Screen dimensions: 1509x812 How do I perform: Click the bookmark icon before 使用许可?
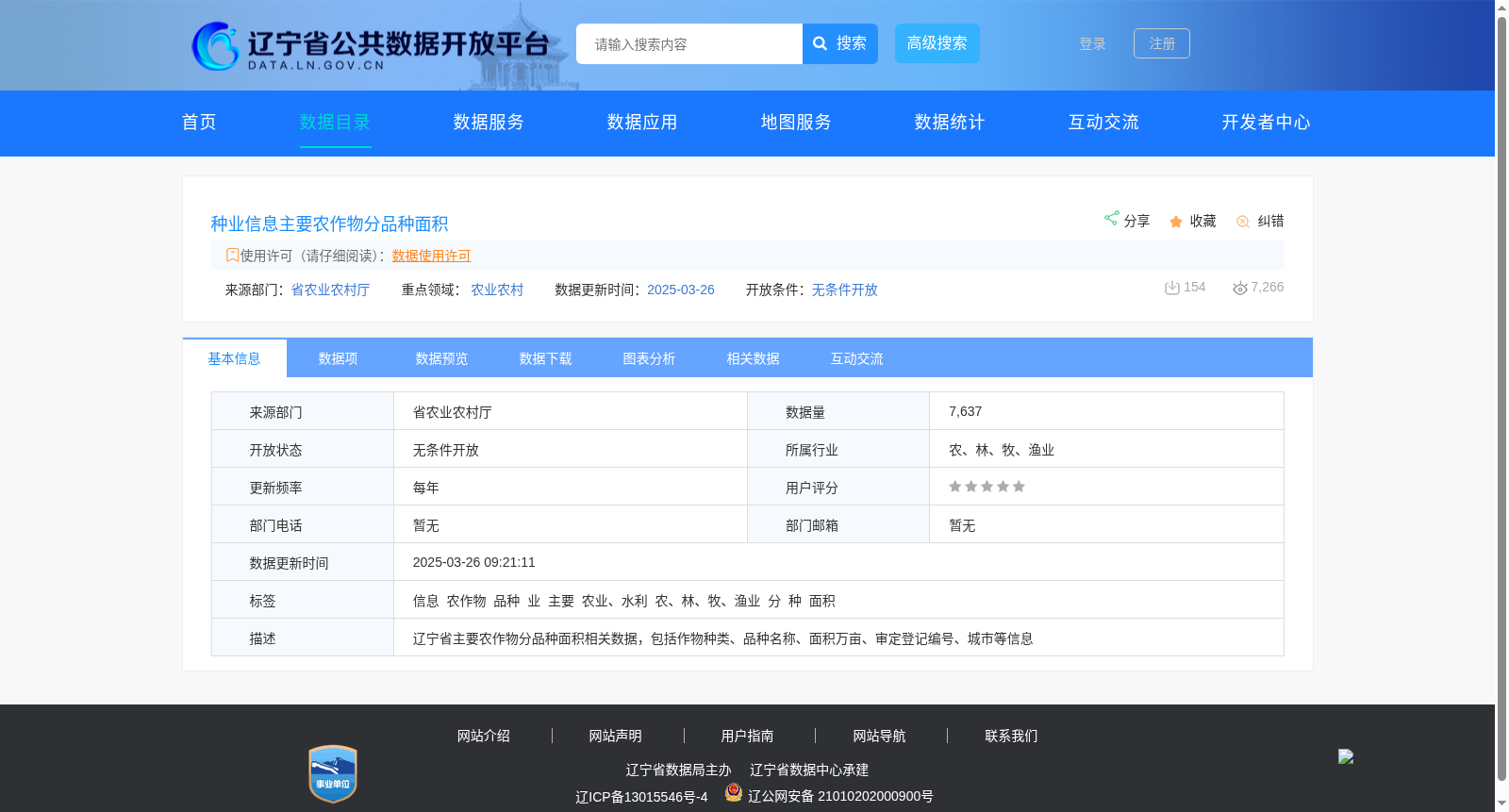(232, 255)
